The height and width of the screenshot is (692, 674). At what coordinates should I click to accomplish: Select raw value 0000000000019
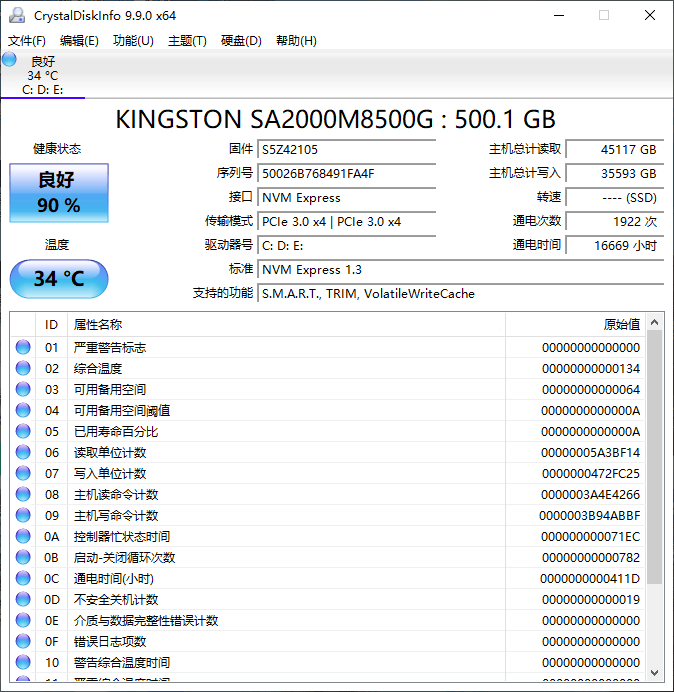click(x=591, y=600)
